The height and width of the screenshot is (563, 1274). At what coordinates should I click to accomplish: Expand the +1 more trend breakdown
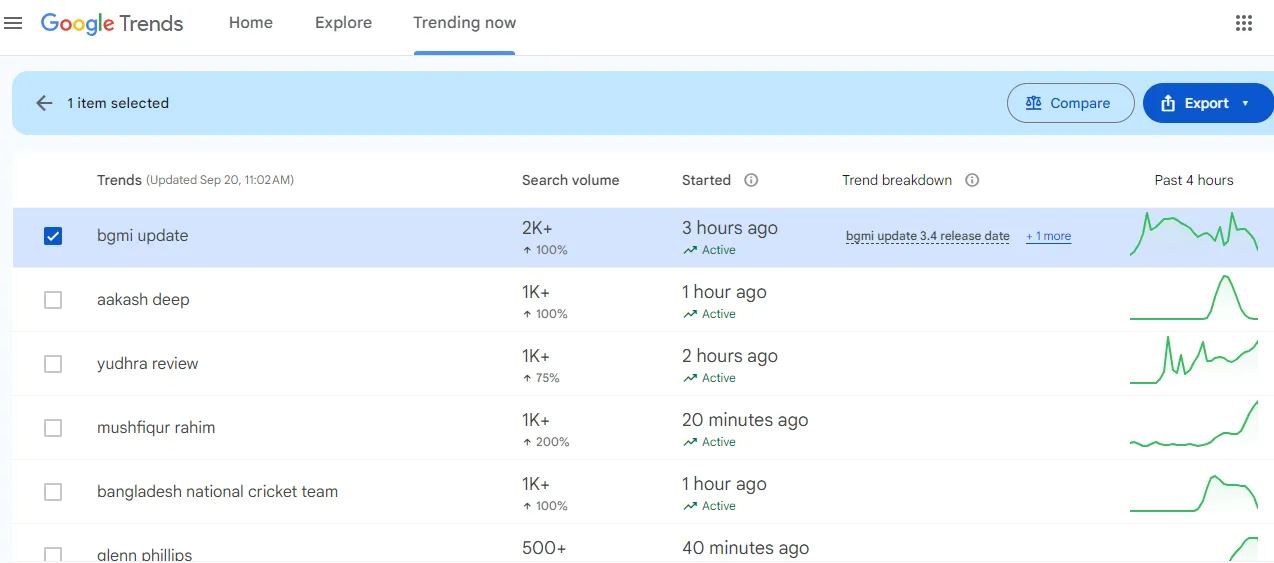coord(1048,237)
